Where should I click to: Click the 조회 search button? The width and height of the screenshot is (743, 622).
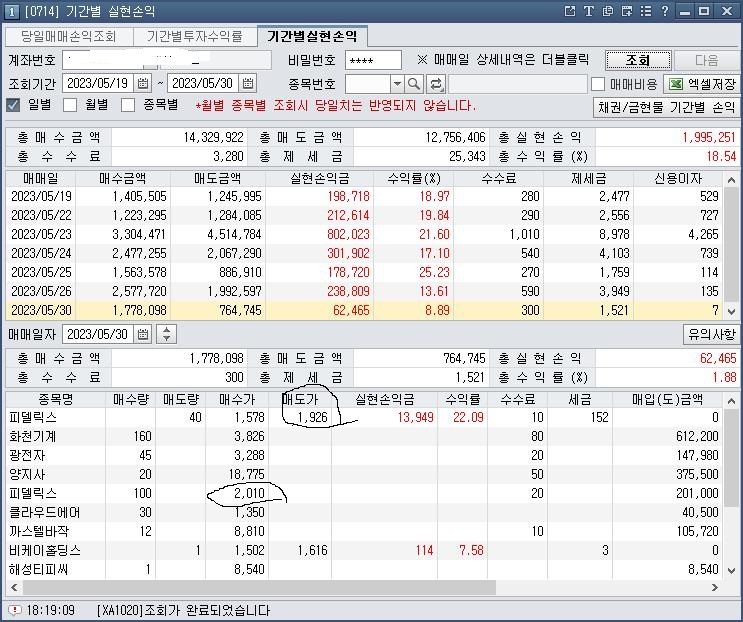coord(638,60)
